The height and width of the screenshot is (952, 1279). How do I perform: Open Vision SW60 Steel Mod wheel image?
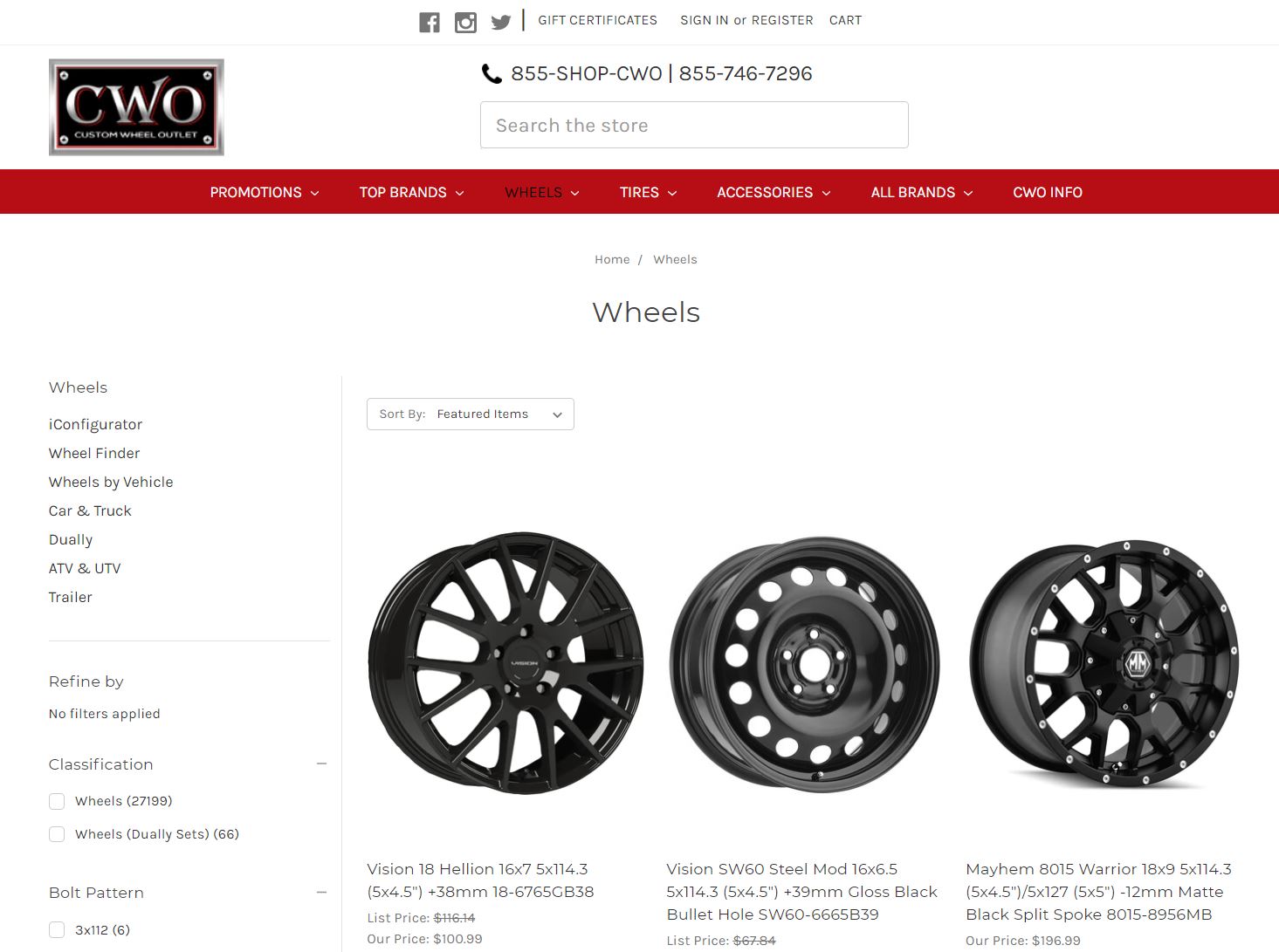click(805, 663)
